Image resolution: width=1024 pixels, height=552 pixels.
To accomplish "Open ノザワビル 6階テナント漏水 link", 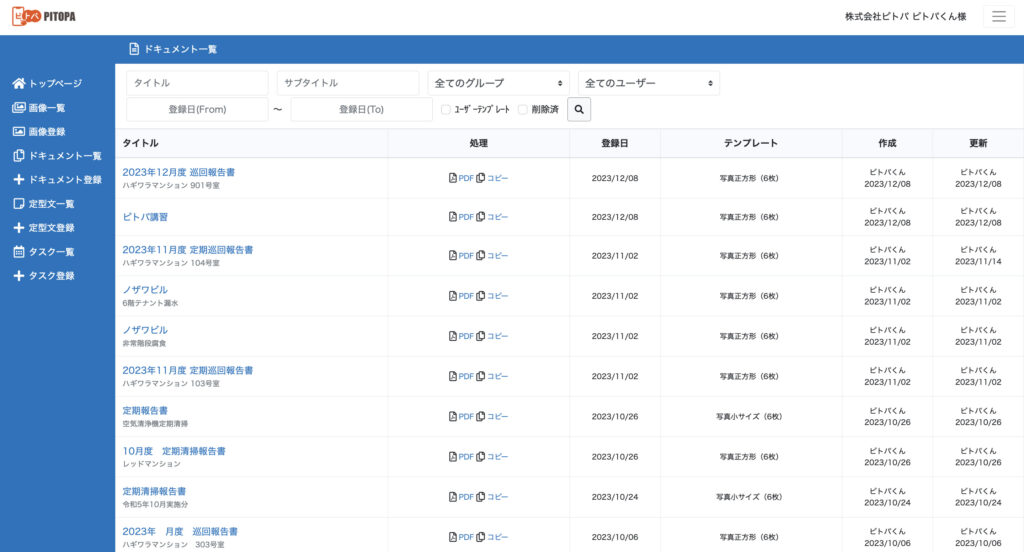I will pyautogui.click(x=145, y=289).
